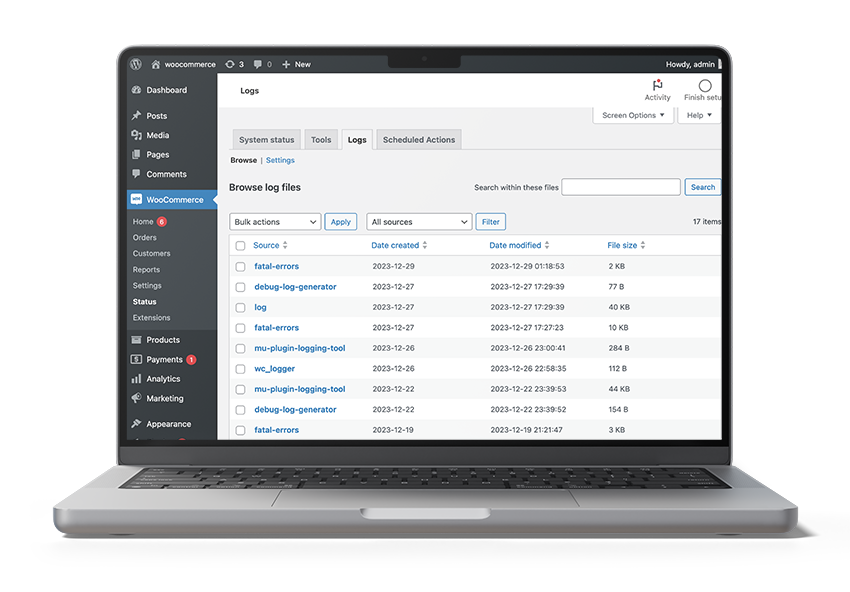Check the checkbox for the wc_logger row
This screenshot has width=850, height=592.
239,368
